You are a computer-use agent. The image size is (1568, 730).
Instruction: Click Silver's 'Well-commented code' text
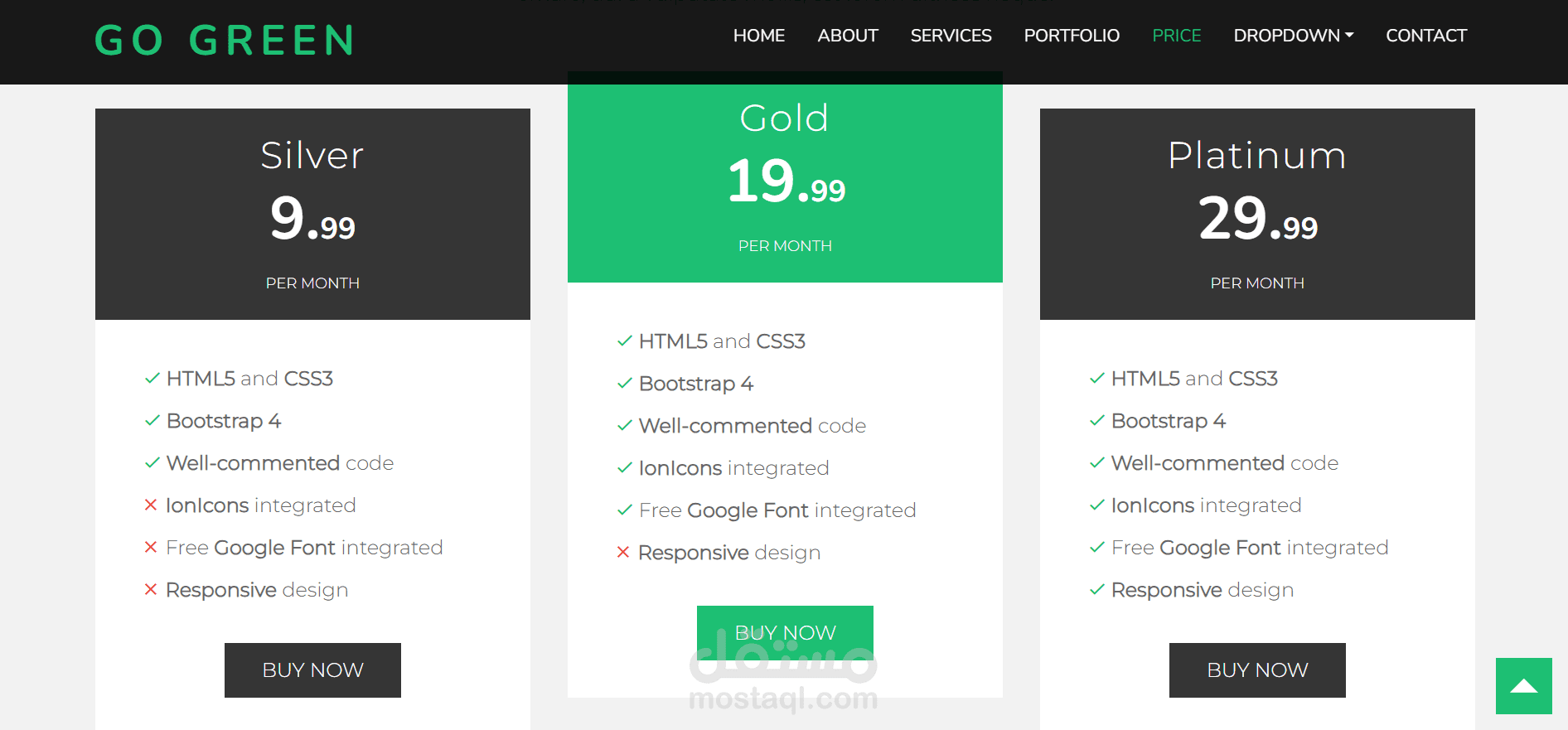(280, 463)
